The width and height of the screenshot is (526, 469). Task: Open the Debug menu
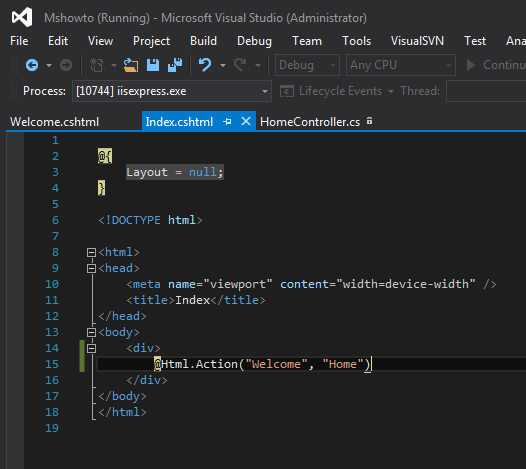[x=254, y=41]
